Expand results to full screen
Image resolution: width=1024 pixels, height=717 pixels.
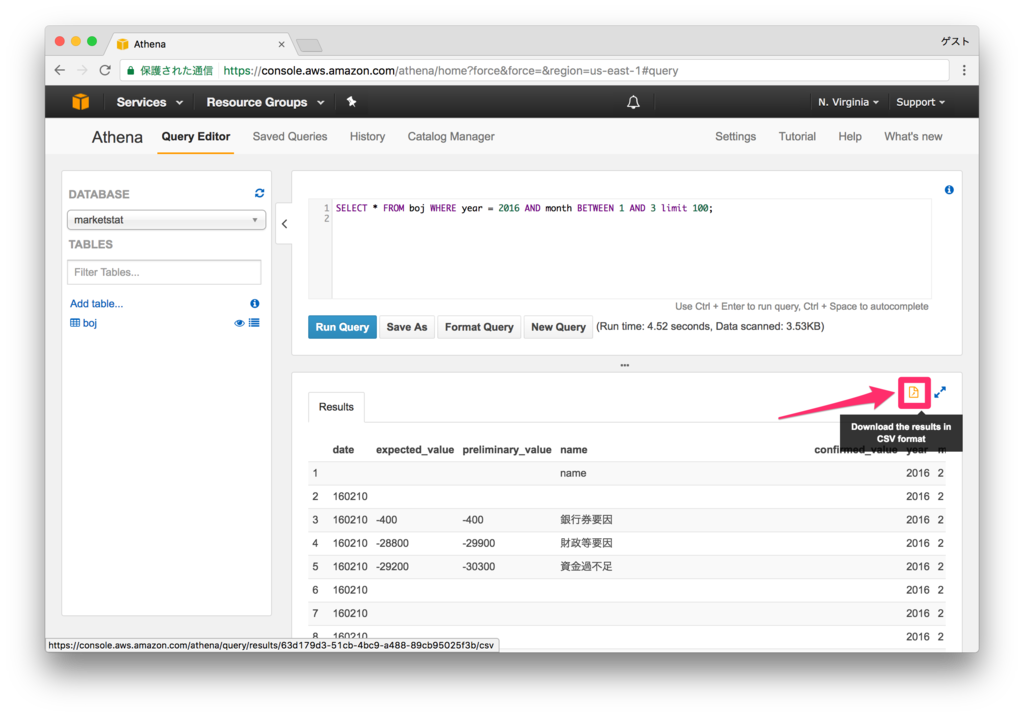(x=940, y=392)
